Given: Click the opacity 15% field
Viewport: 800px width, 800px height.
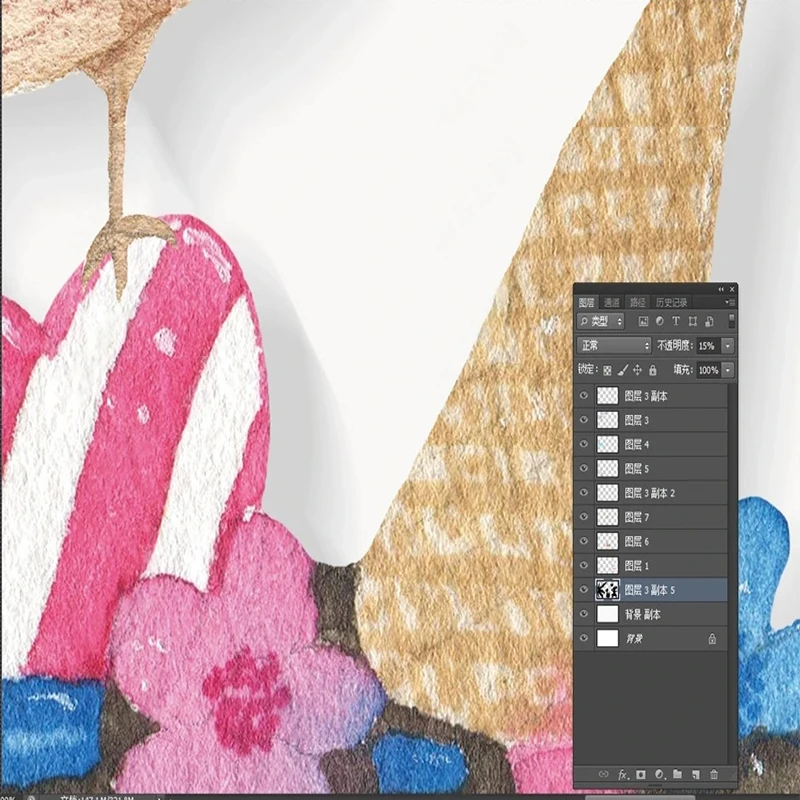Looking at the screenshot, I should coord(709,346).
